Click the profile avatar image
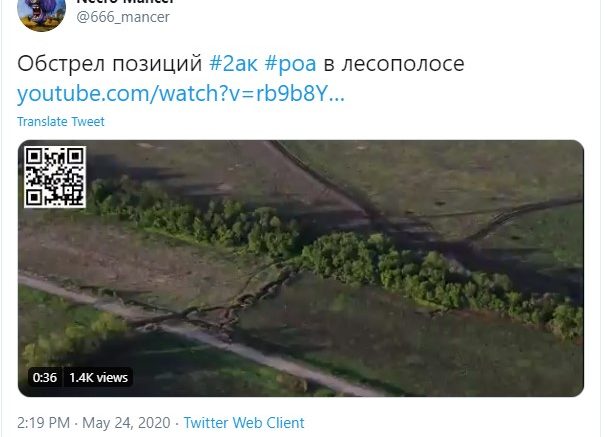This screenshot has width=605, height=437. click(x=41, y=13)
